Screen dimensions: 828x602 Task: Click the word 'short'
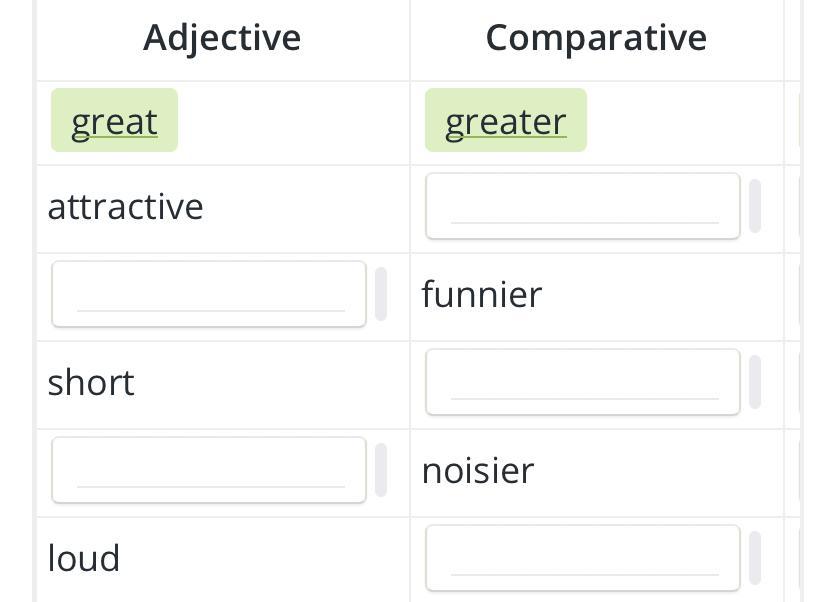pyautogui.click(x=91, y=383)
